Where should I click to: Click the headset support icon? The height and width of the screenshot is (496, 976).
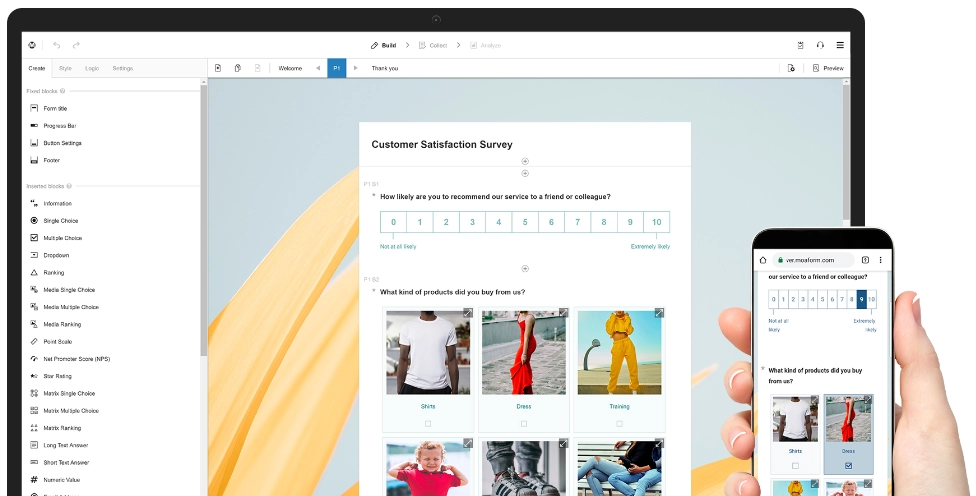(x=820, y=45)
